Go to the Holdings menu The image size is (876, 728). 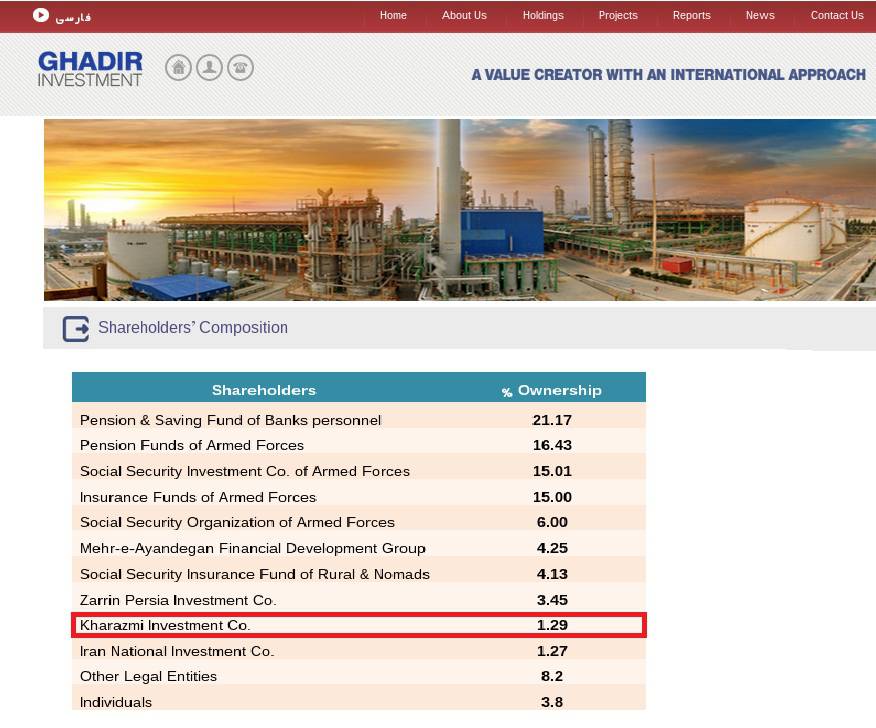coord(543,16)
